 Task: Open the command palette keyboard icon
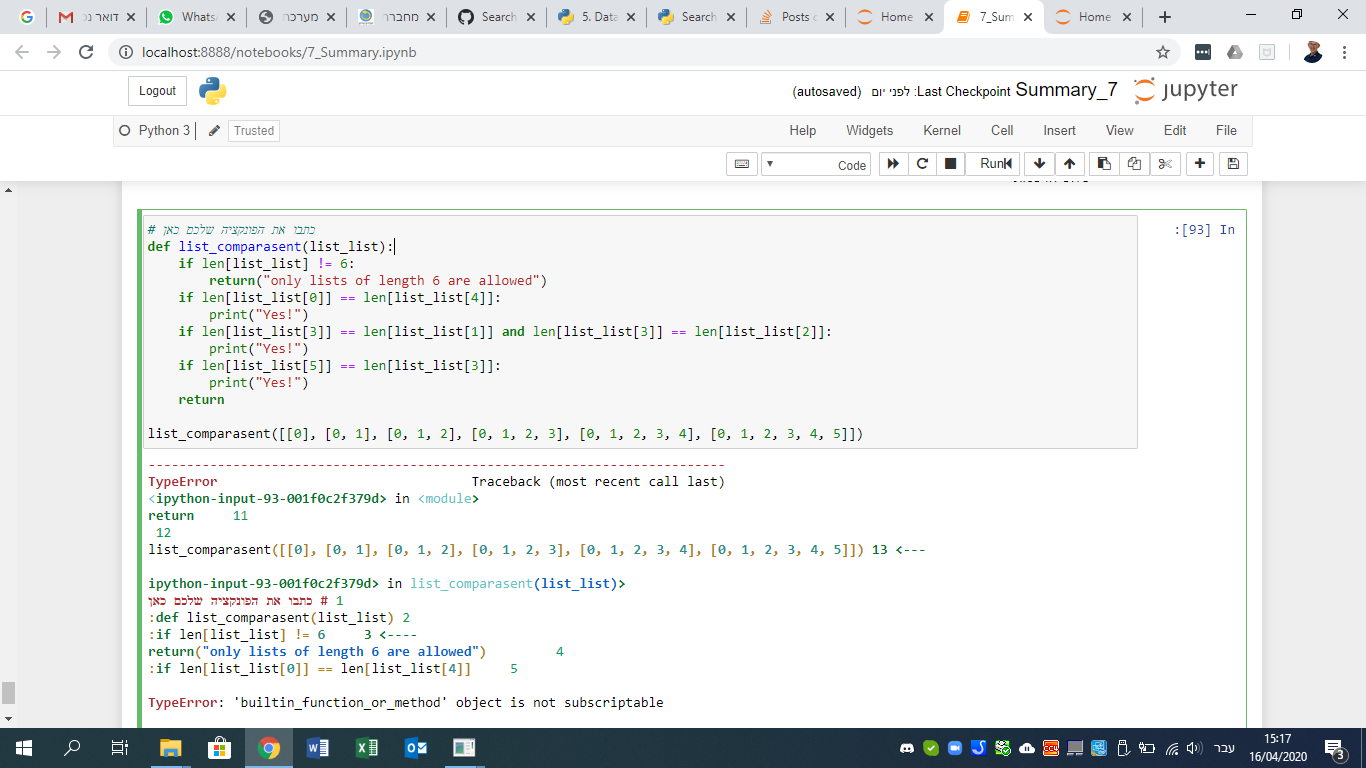742,164
